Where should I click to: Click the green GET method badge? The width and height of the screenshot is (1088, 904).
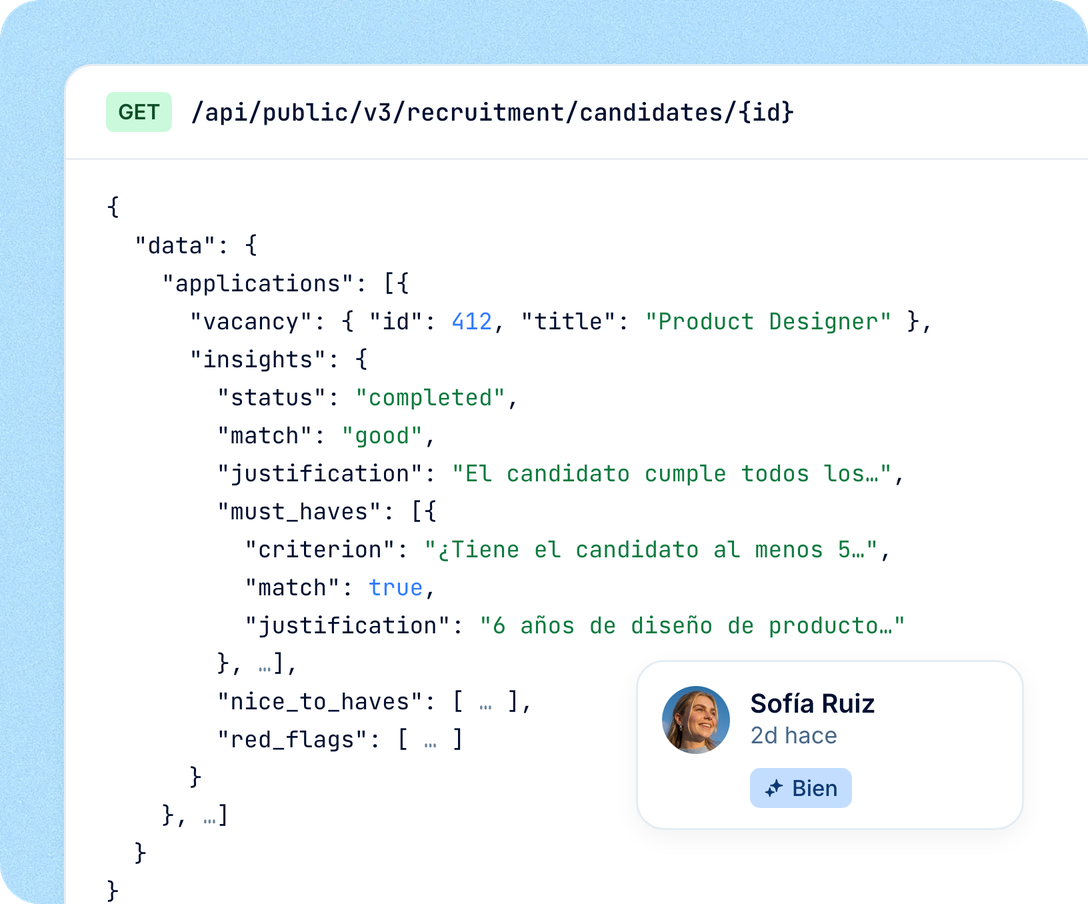tap(139, 112)
